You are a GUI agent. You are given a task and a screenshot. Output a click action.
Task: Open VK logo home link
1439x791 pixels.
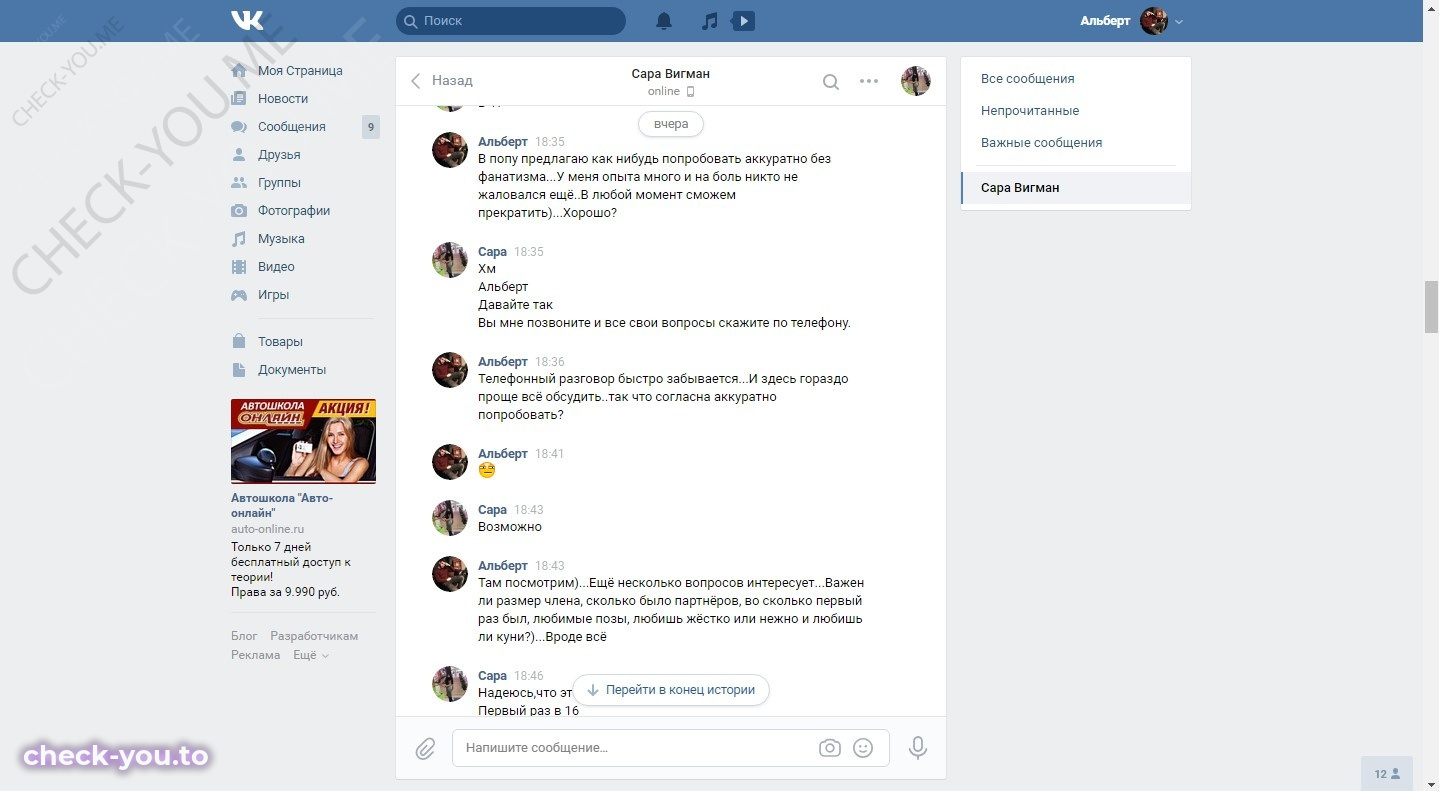pyautogui.click(x=247, y=20)
